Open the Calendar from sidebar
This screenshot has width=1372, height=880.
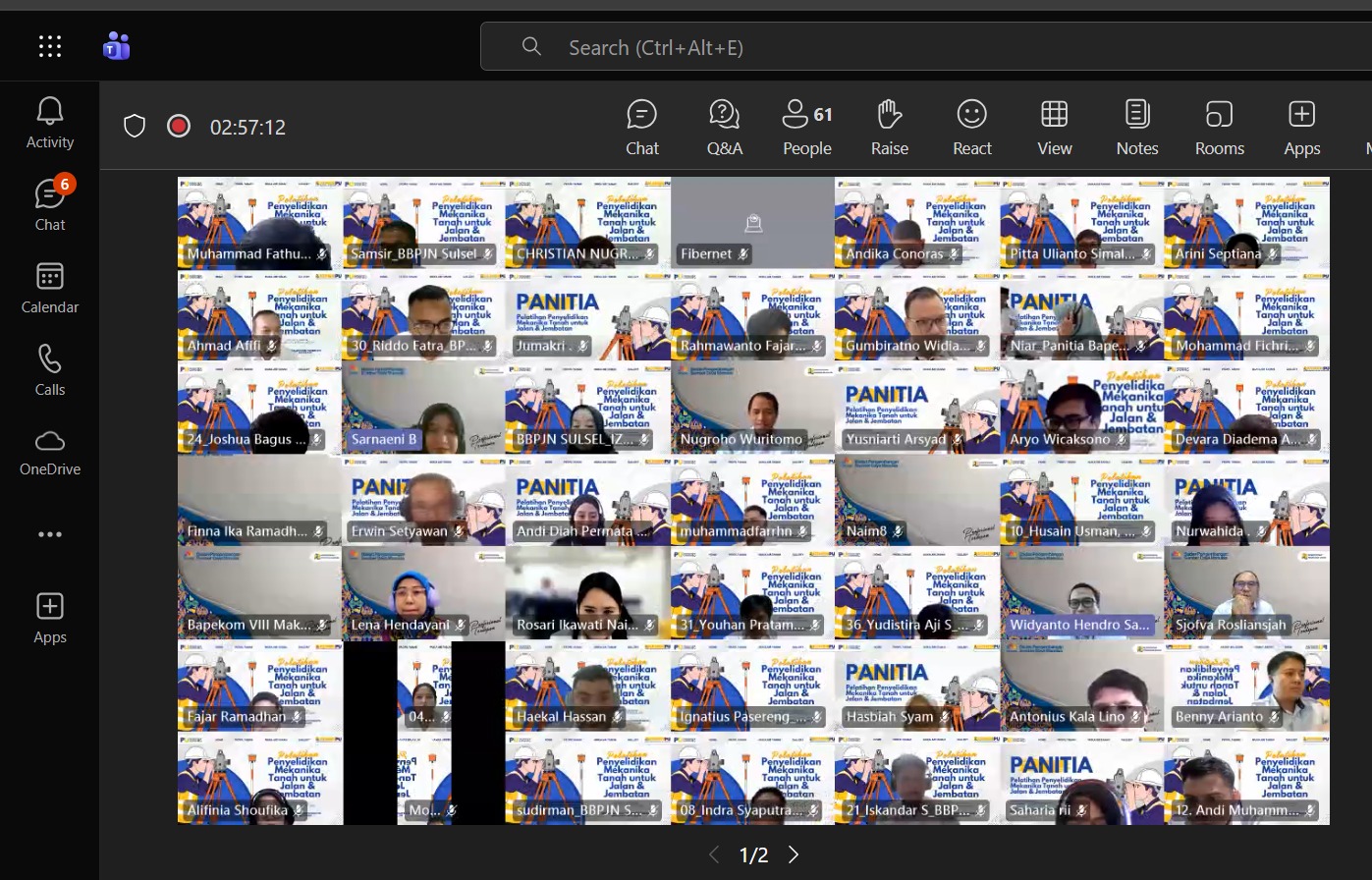[x=49, y=288]
